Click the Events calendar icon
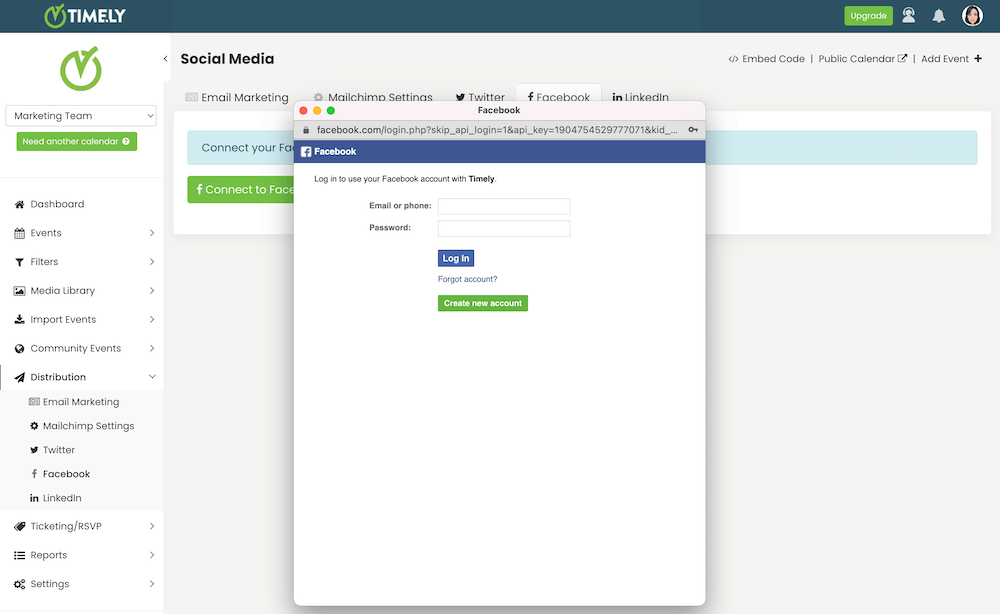Image resolution: width=1000 pixels, height=614 pixels. (19, 233)
